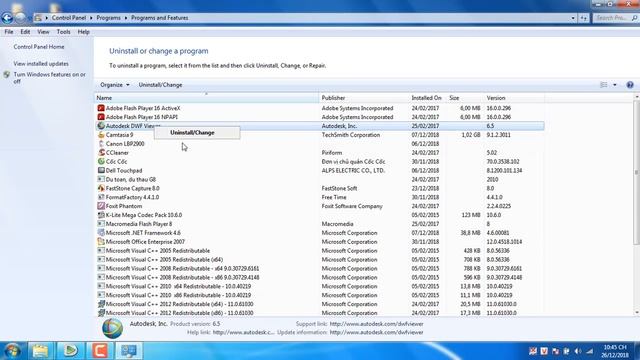
Task: Click the Windows features shield icon
Action: (x=7, y=75)
